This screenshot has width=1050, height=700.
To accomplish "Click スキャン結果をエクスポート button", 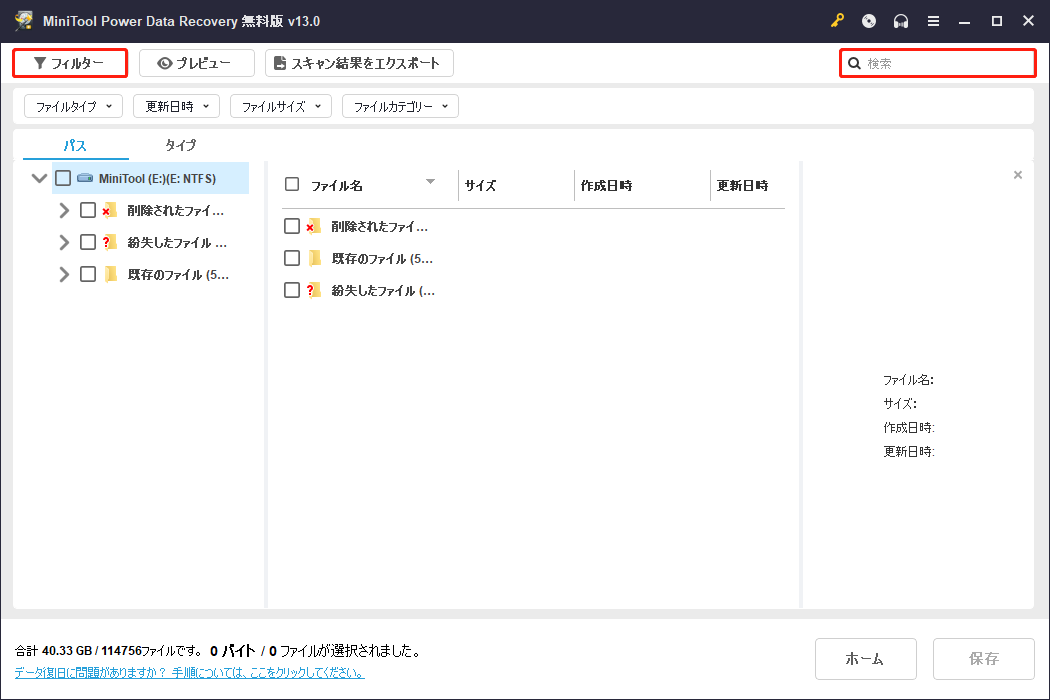I will click(x=360, y=63).
